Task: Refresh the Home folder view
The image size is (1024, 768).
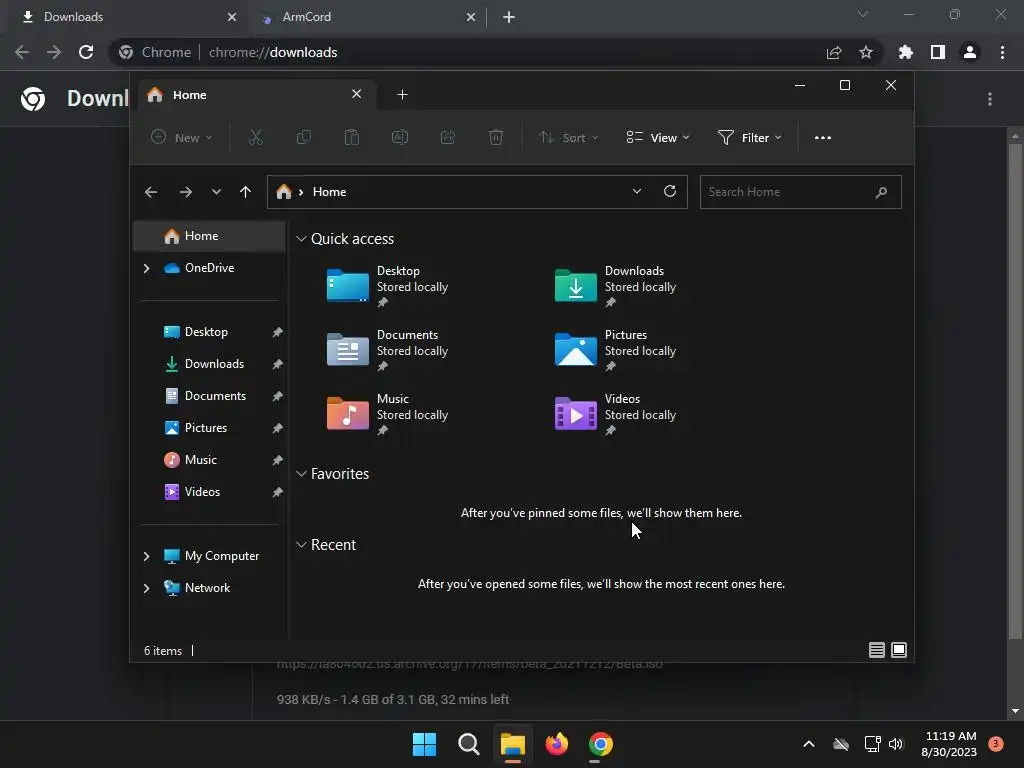Action: coord(669,191)
